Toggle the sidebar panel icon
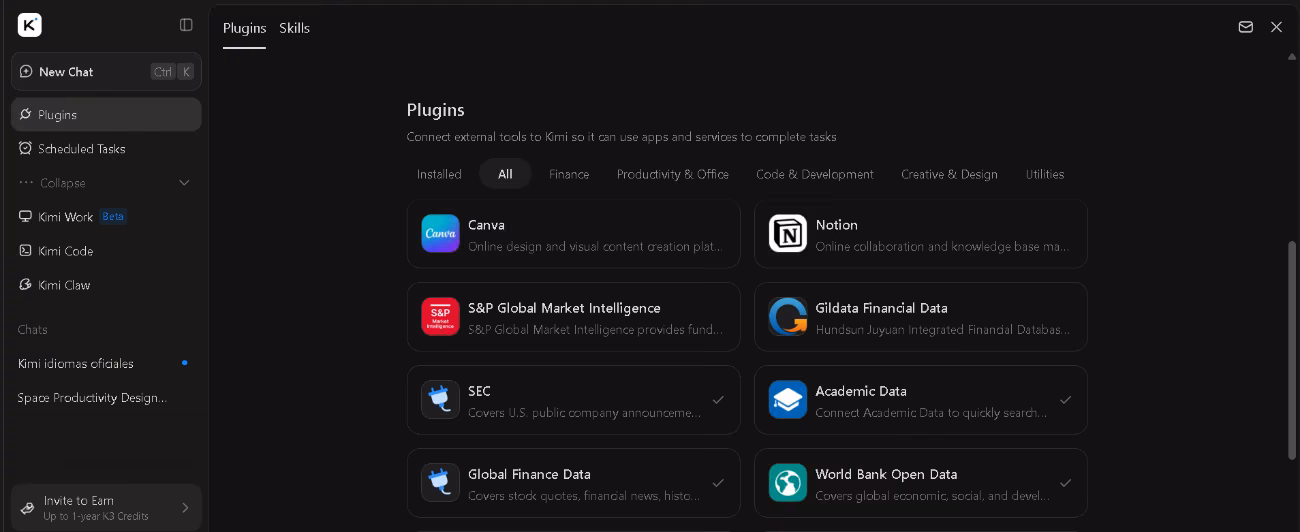Viewport: 1300px width, 532px height. click(186, 25)
